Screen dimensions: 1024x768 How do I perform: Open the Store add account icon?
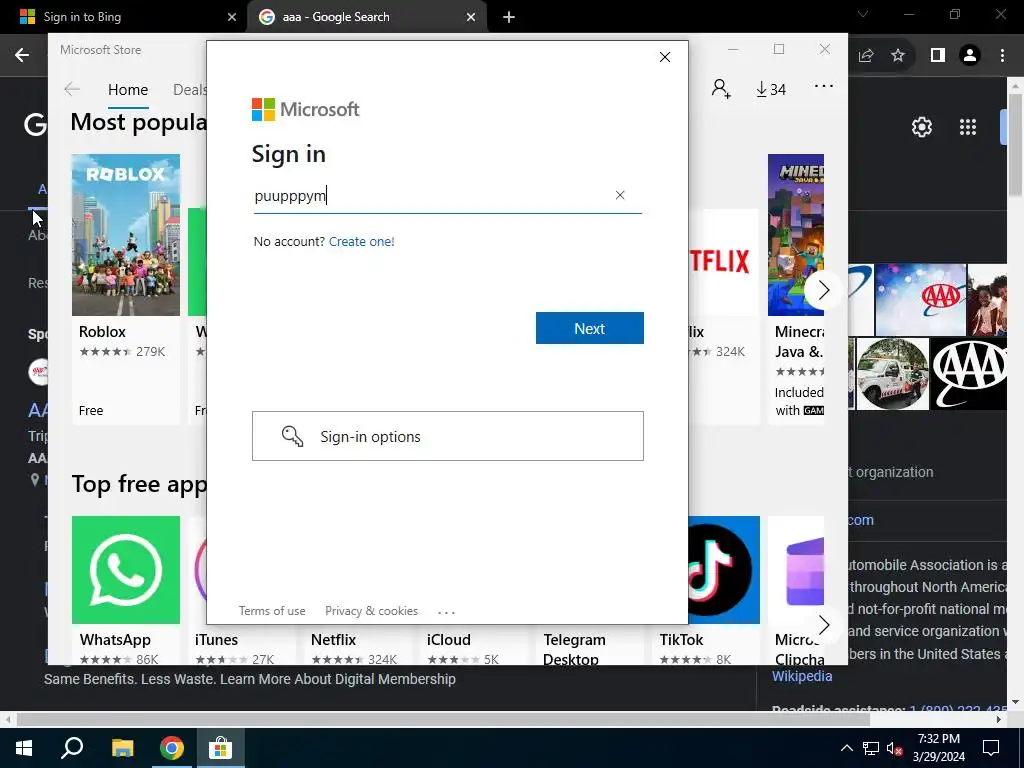click(x=721, y=89)
